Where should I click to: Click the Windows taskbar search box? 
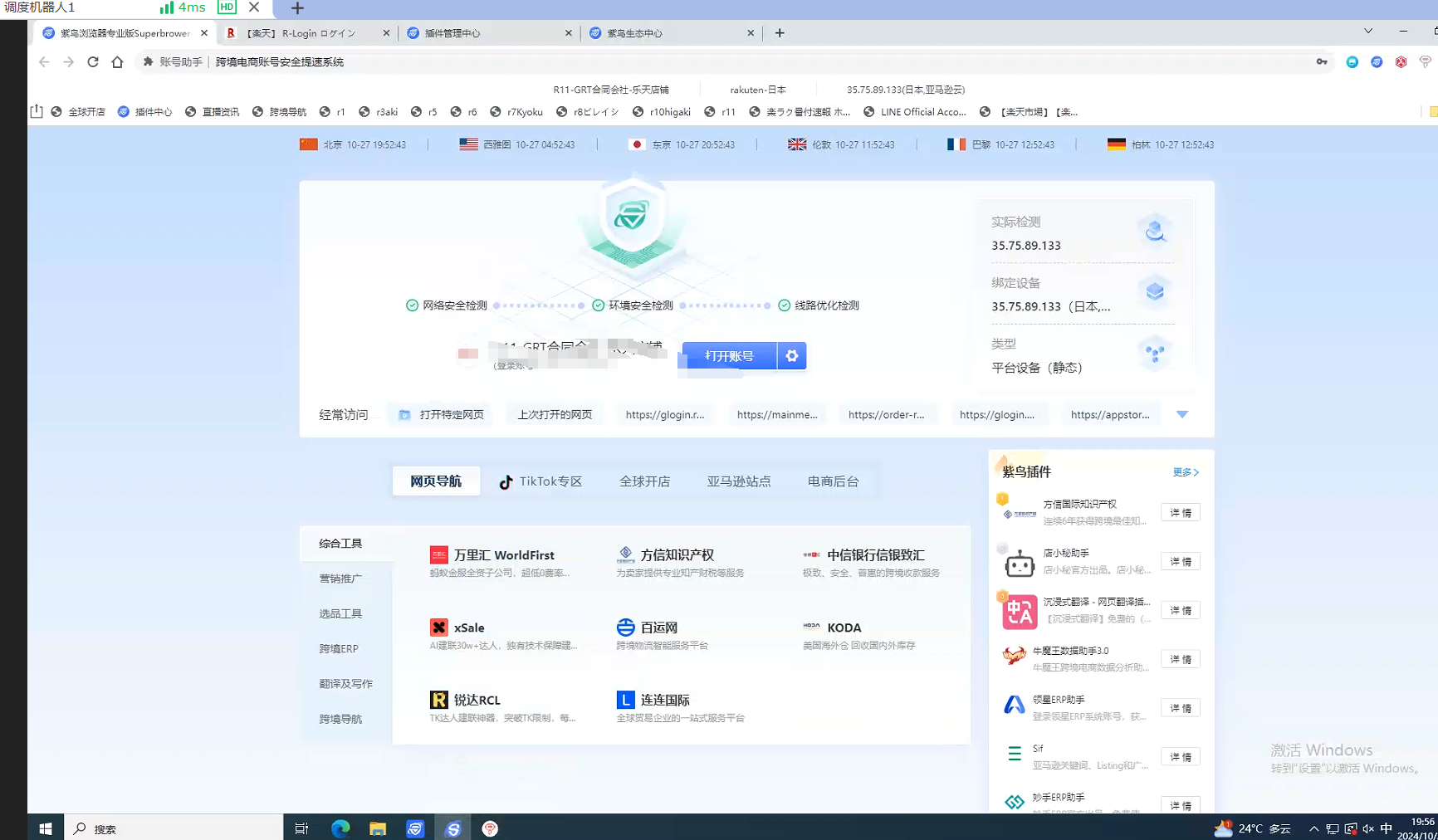[x=174, y=828]
